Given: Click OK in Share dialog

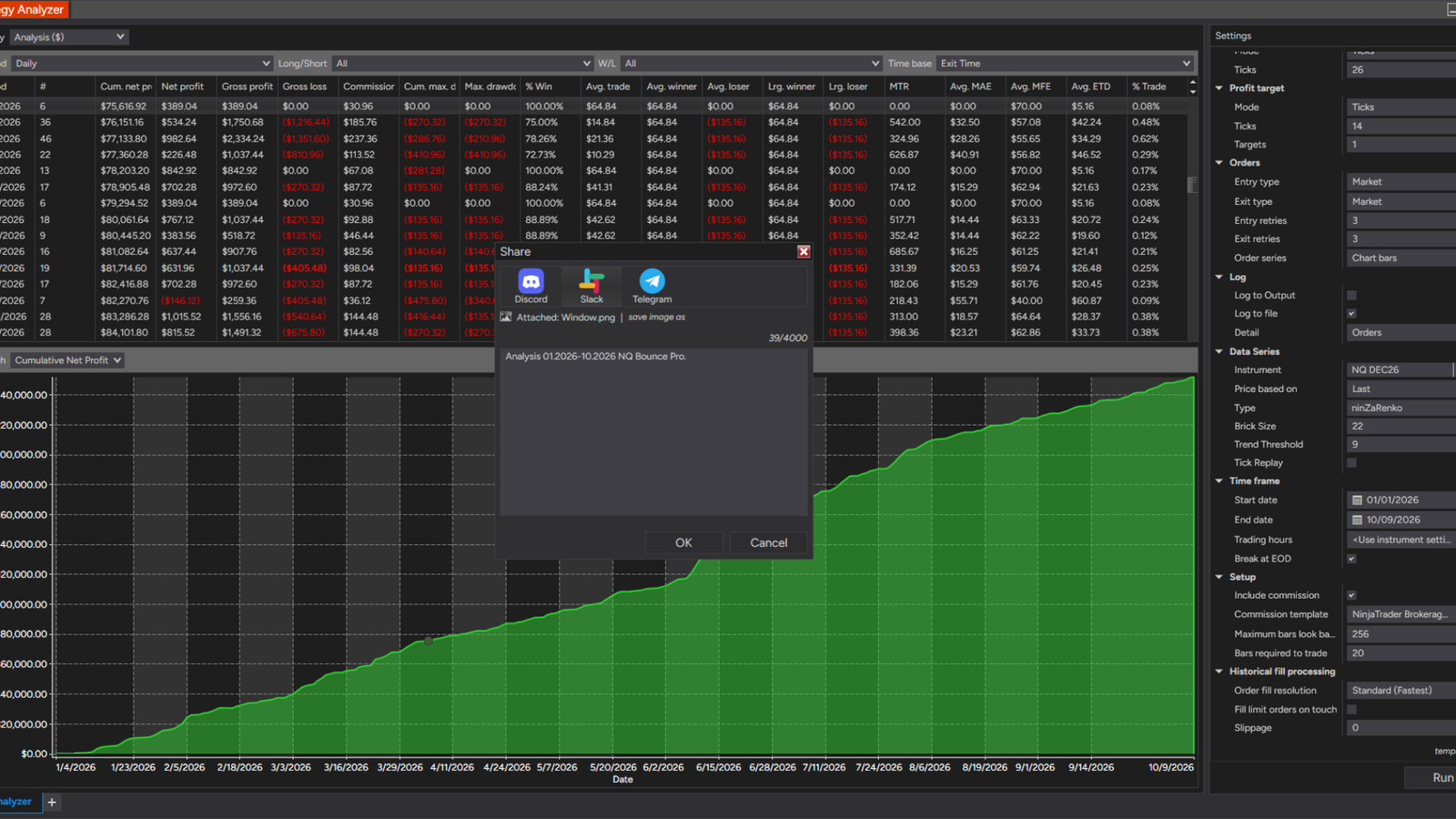Looking at the screenshot, I should coord(683,543).
